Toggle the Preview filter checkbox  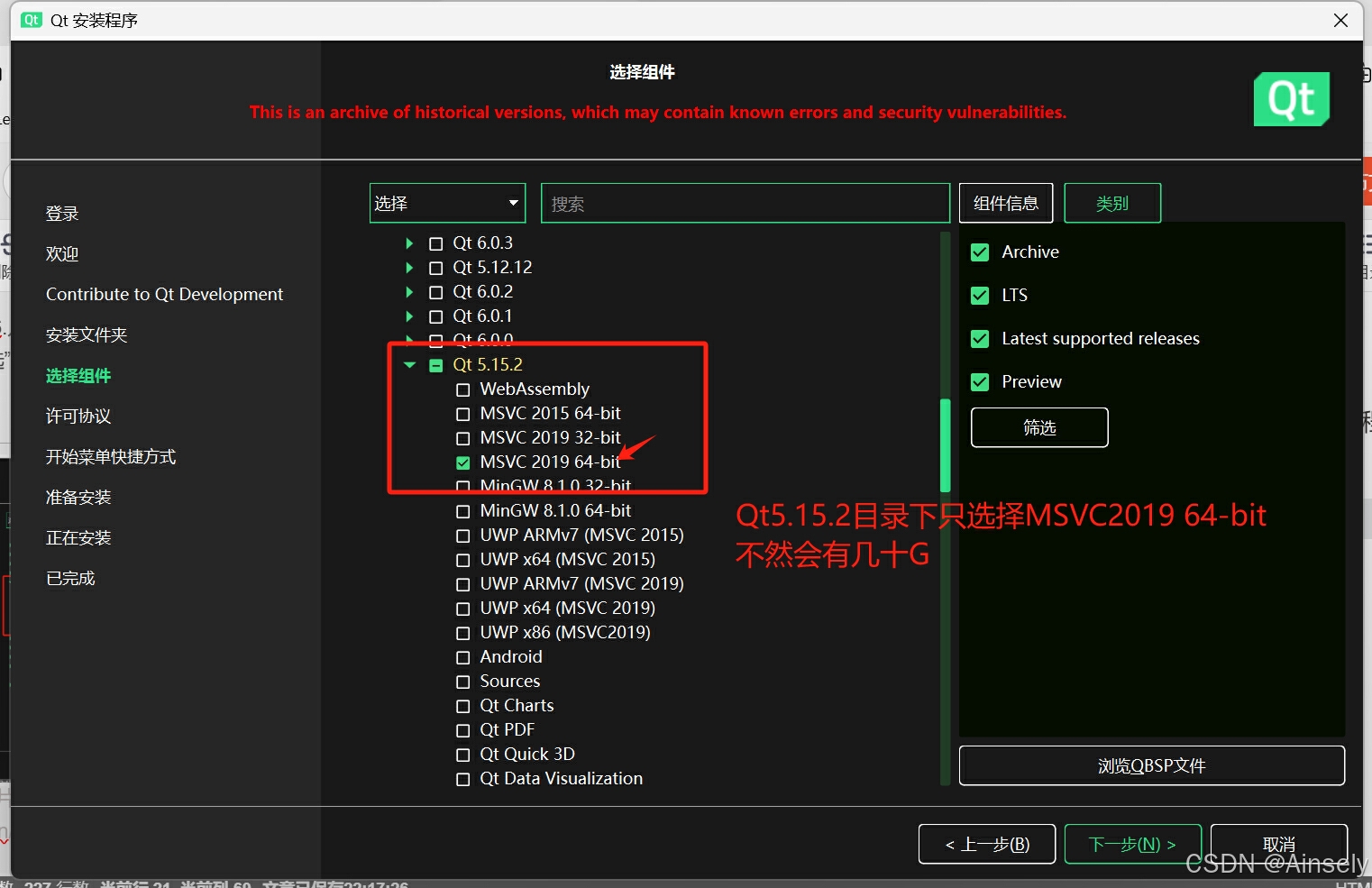pos(980,382)
